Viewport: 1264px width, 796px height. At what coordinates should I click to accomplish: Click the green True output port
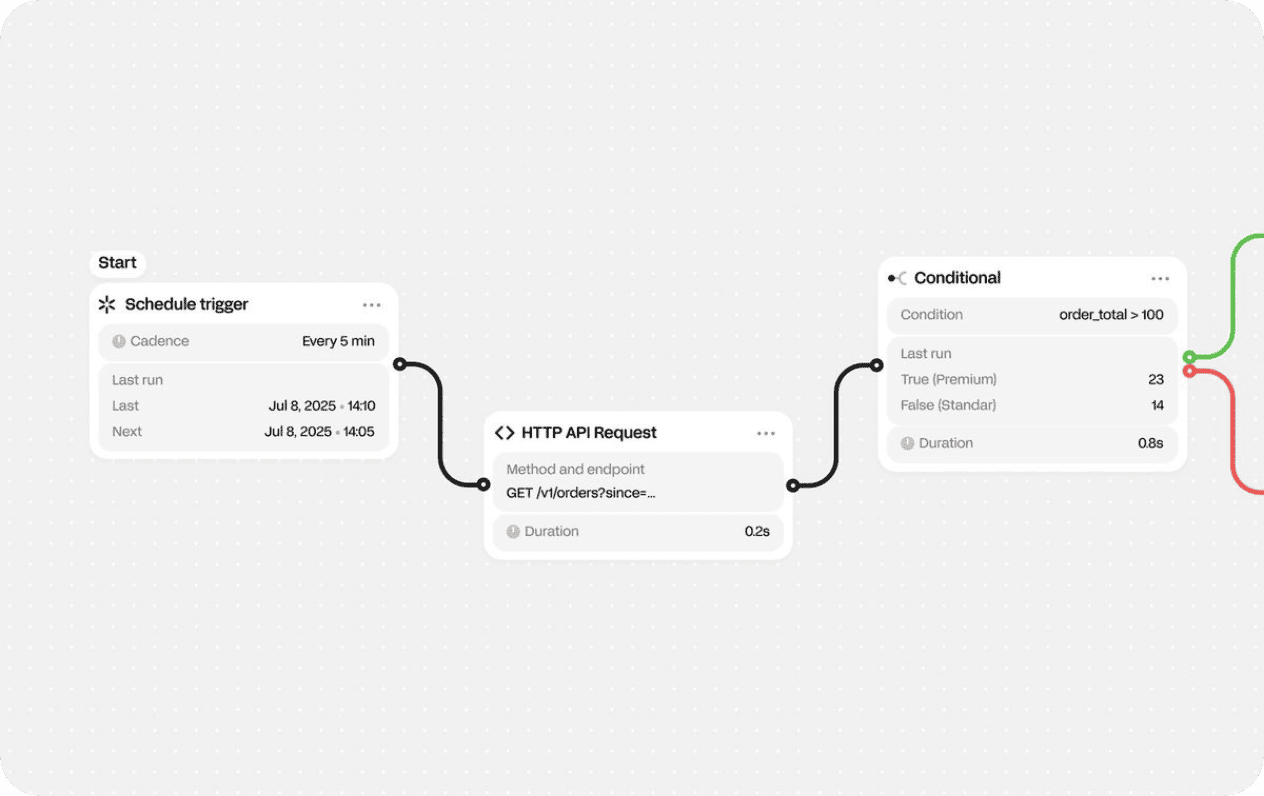pos(1189,357)
